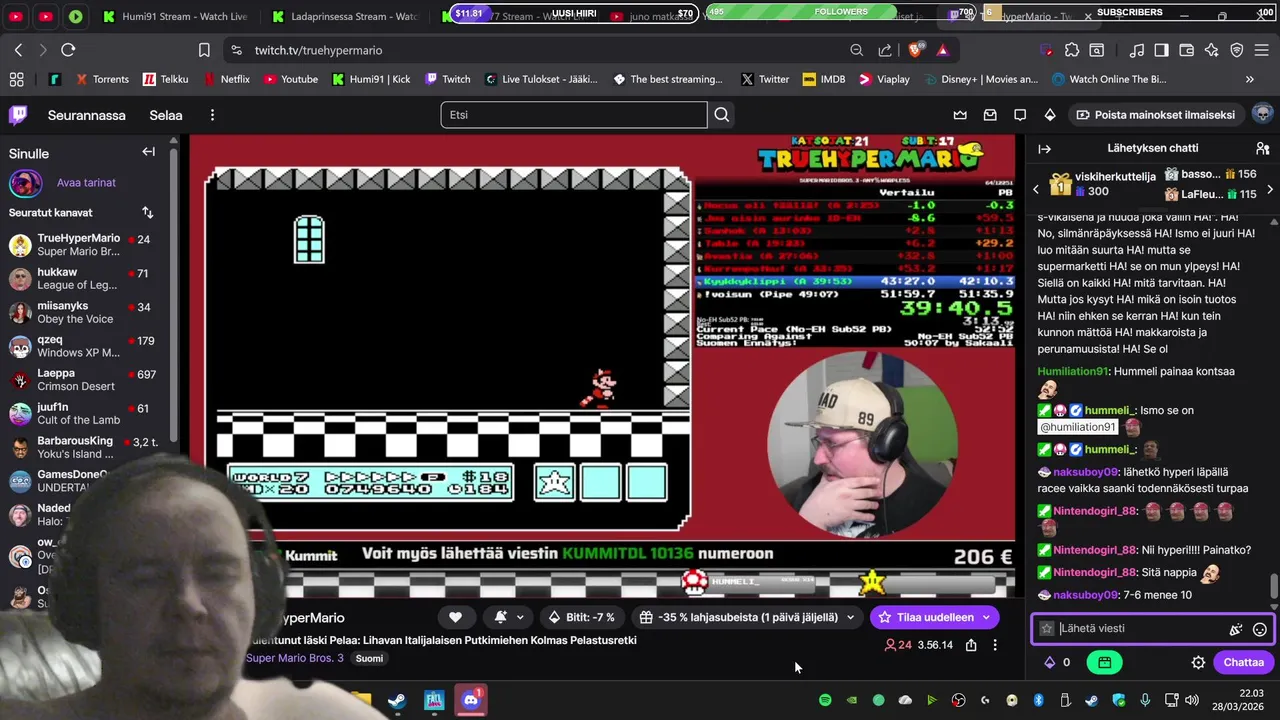Open hukkaw channel in sidebar
The height and width of the screenshot is (720, 1280).
click(x=86, y=279)
